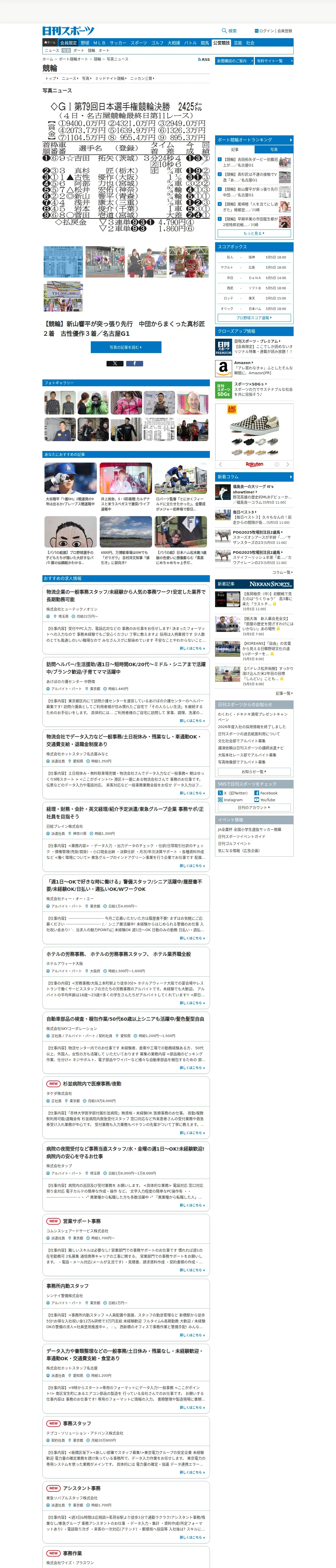The width and height of the screenshot is (336, 1568).
Task: Click the 会員登録 link
Action: tap(285, 30)
